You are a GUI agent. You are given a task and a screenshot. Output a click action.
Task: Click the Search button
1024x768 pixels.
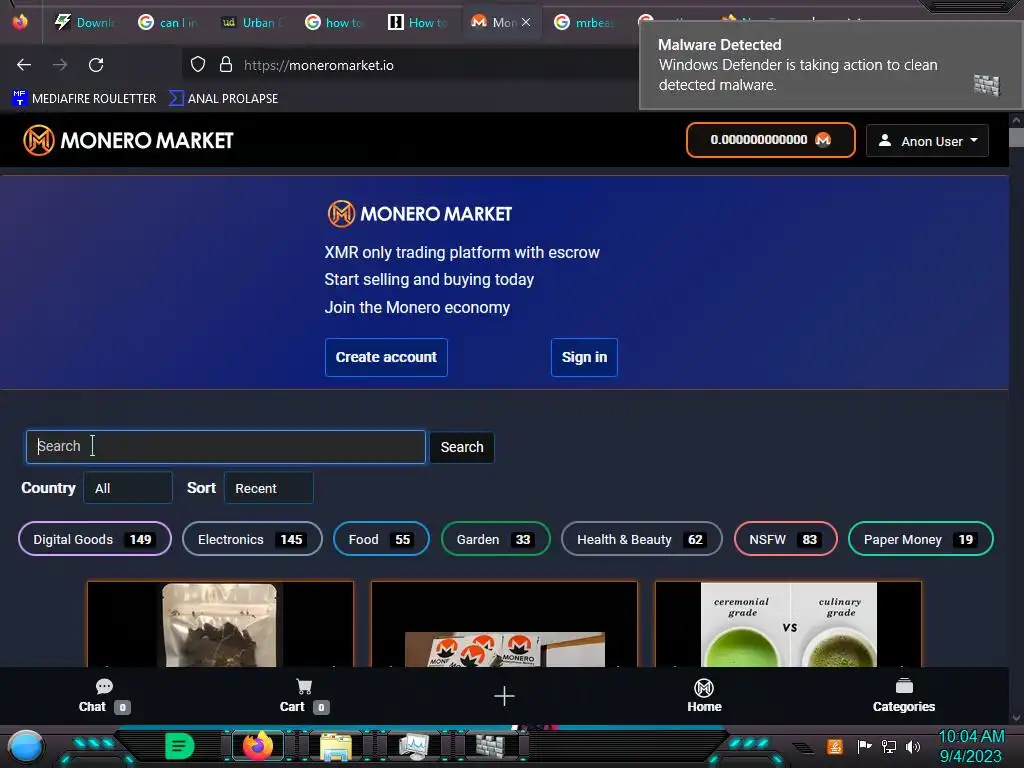click(462, 447)
